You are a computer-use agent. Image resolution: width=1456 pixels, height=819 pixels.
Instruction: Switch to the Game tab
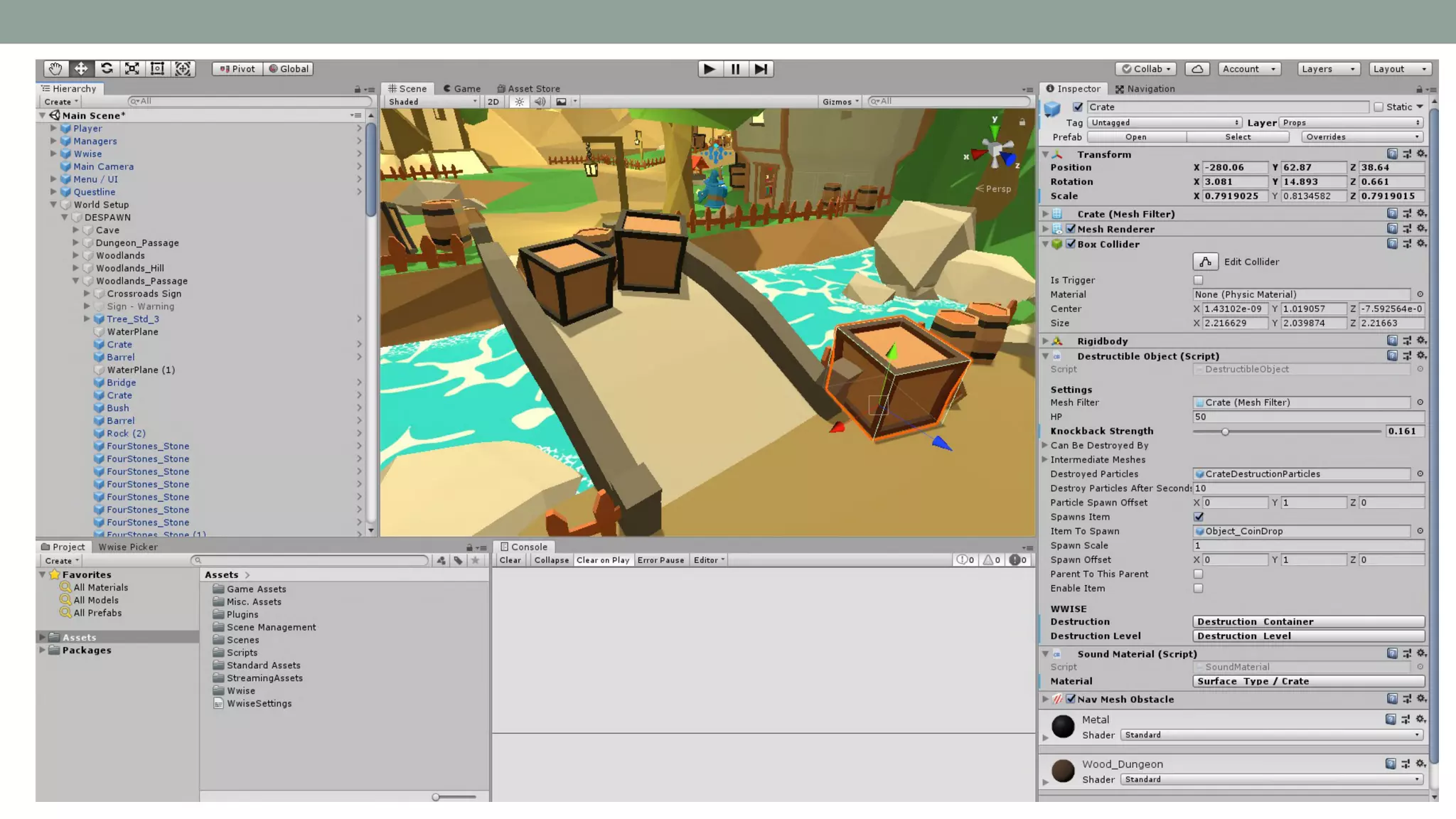[x=462, y=89]
